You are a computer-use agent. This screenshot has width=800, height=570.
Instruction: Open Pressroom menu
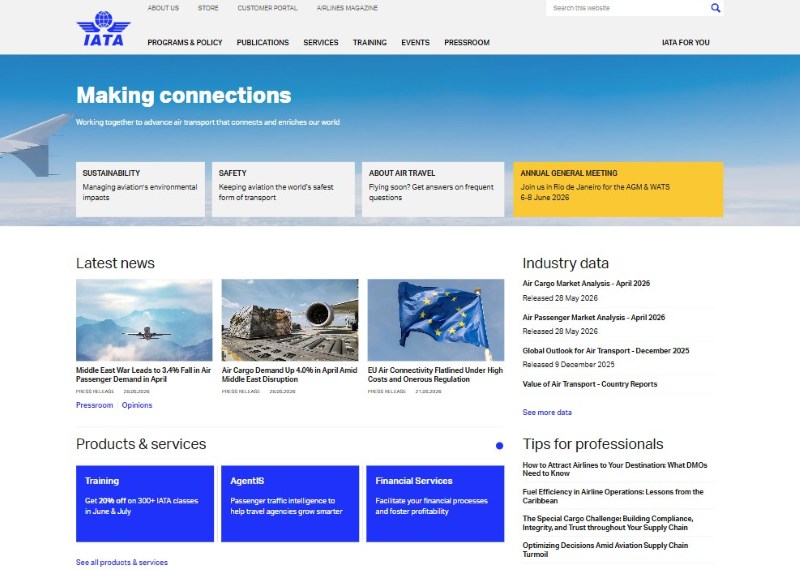467,42
